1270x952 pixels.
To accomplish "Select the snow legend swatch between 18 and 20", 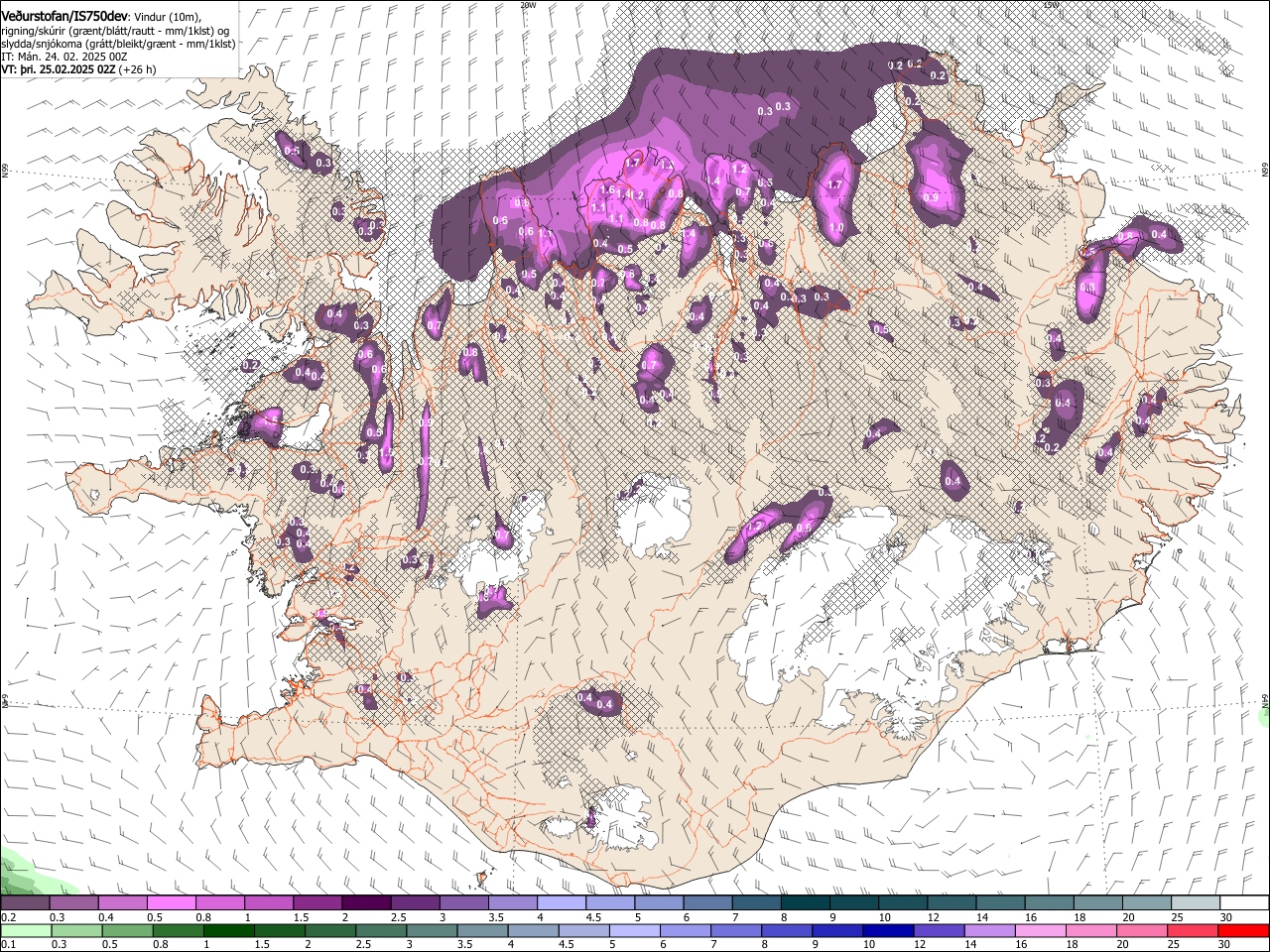I will 1096,903.
